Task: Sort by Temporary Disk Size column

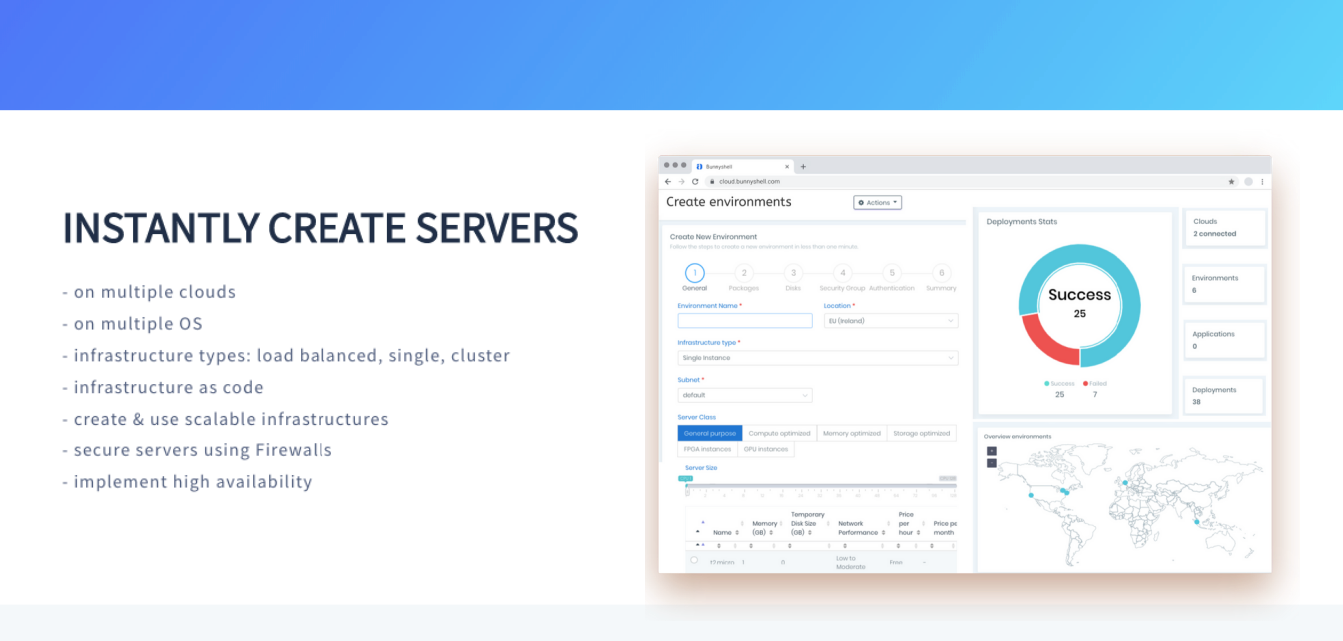Action: (808, 524)
